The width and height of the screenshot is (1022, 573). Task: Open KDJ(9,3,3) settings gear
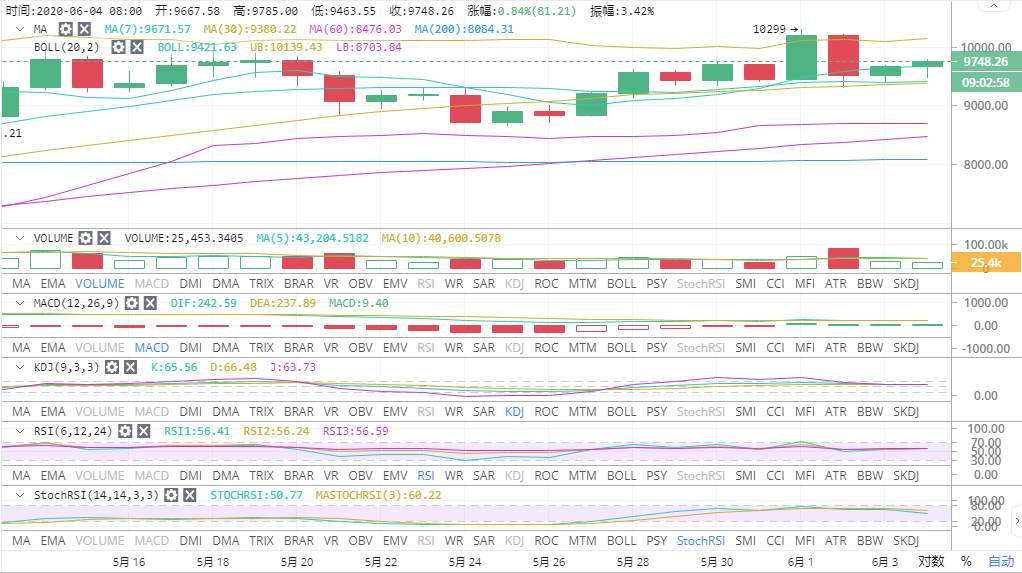[x=112, y=368]
